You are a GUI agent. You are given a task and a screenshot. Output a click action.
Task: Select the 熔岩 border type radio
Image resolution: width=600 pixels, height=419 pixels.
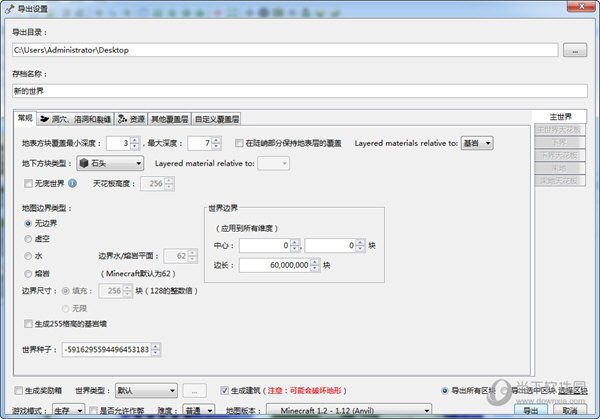pyautogui.click(x=28, y=270)
